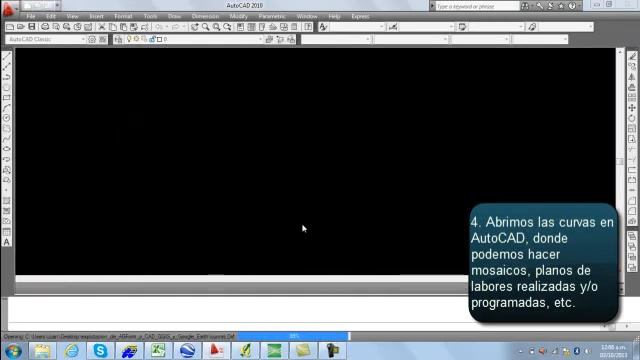Viewport: 640px width, 360px height.
Task: Open Skype from the taskbar
Action: click(100, 351)
